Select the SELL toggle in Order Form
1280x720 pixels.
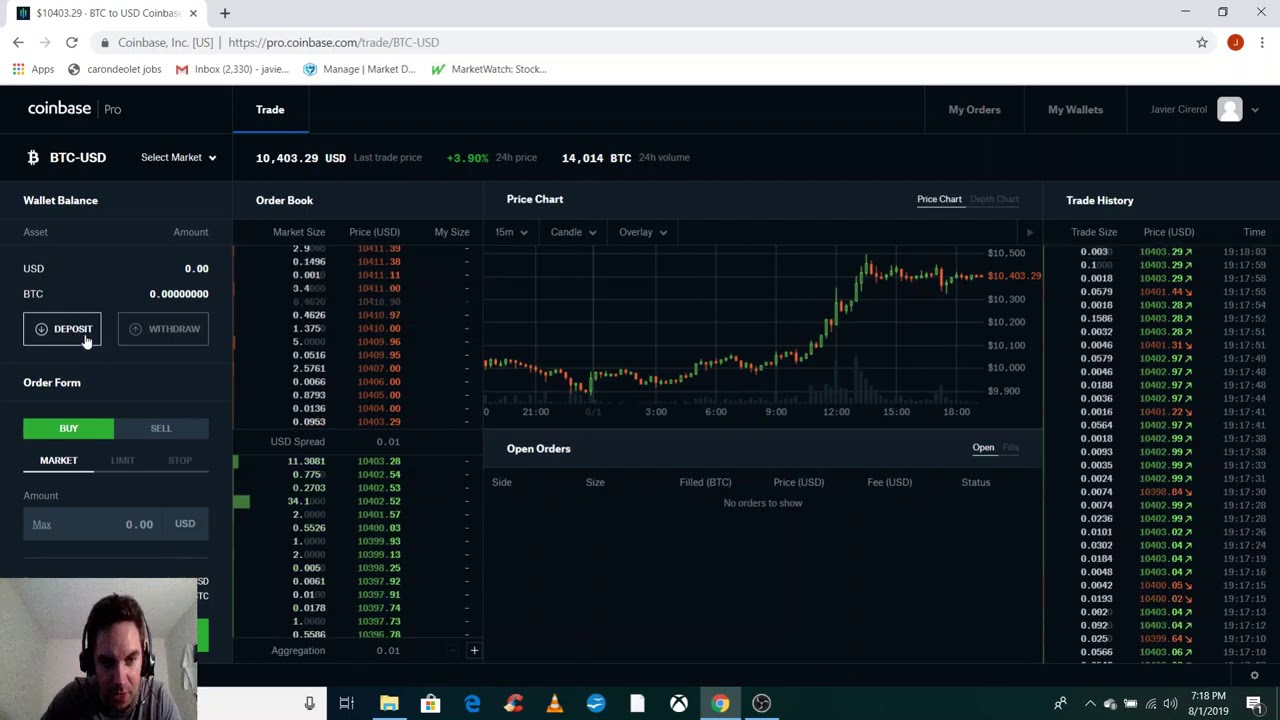point(161,428)
